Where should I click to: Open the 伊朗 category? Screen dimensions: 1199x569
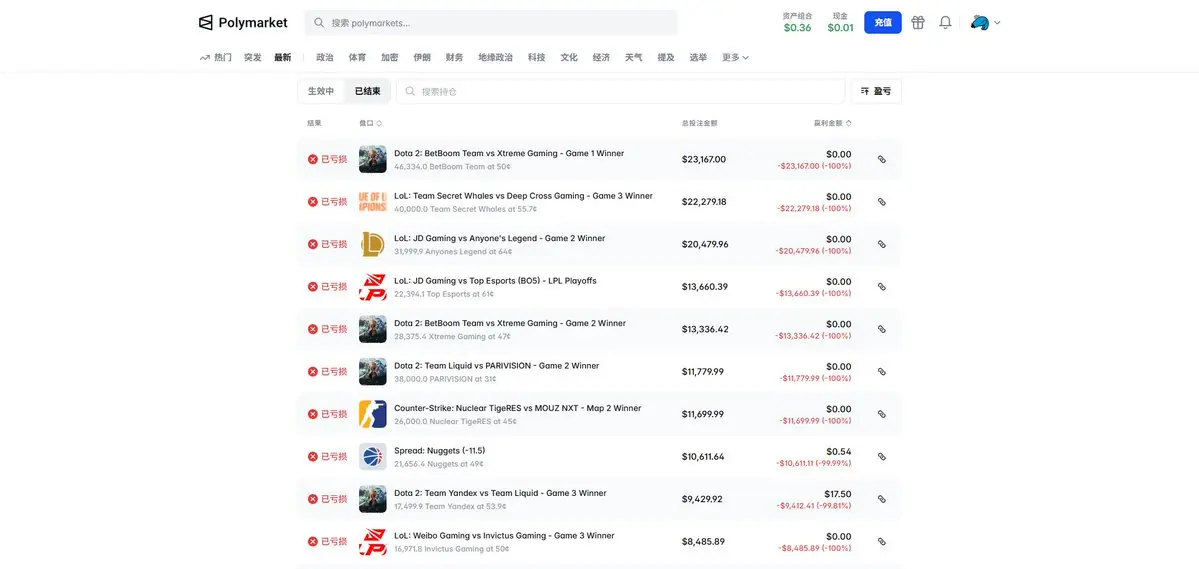coord(422,57)
